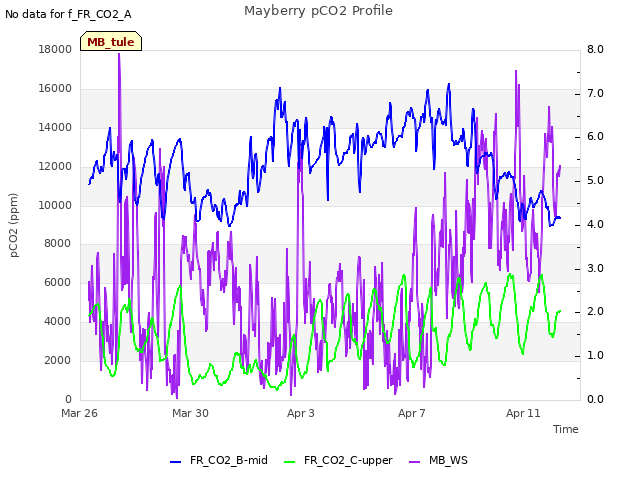
Task: Select the FR_CO2_B-mid legend entry
Action: [219, 460]
